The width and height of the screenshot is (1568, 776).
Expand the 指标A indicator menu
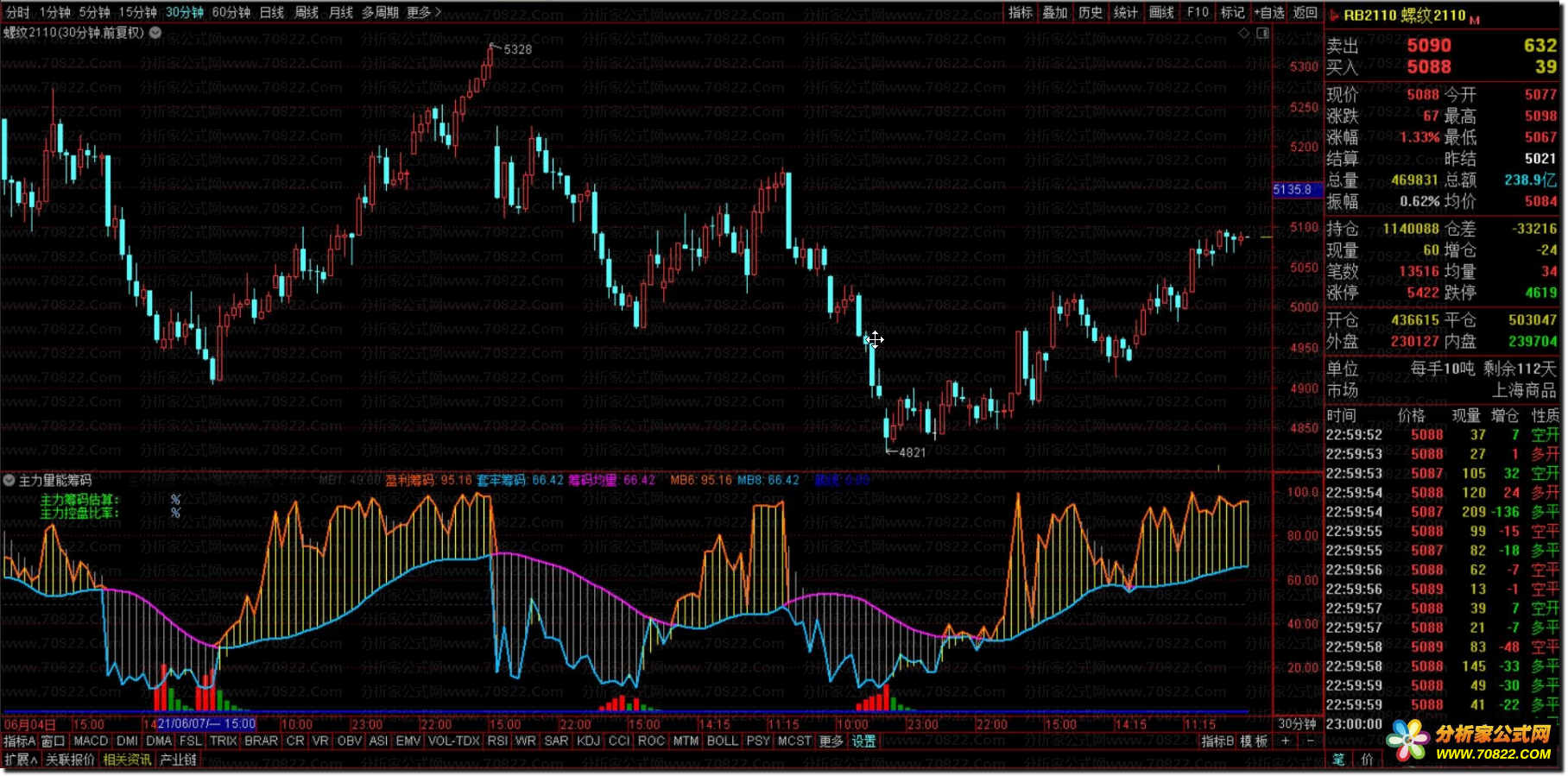[20, 741]
